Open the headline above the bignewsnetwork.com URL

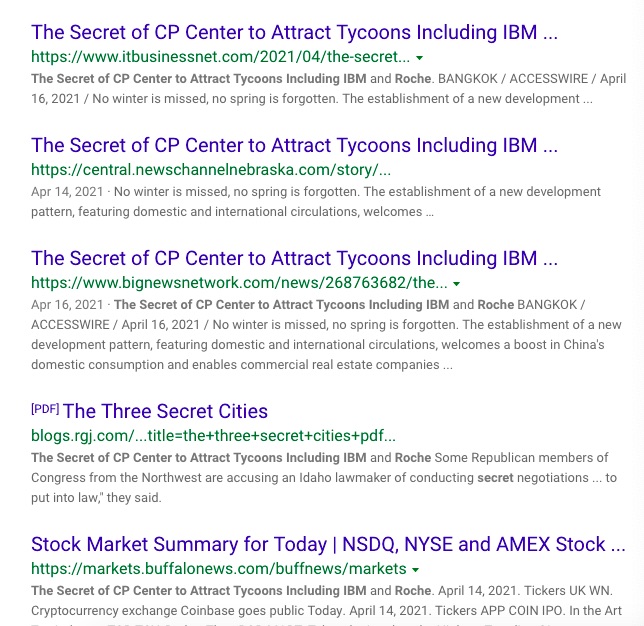coord(294,258)
